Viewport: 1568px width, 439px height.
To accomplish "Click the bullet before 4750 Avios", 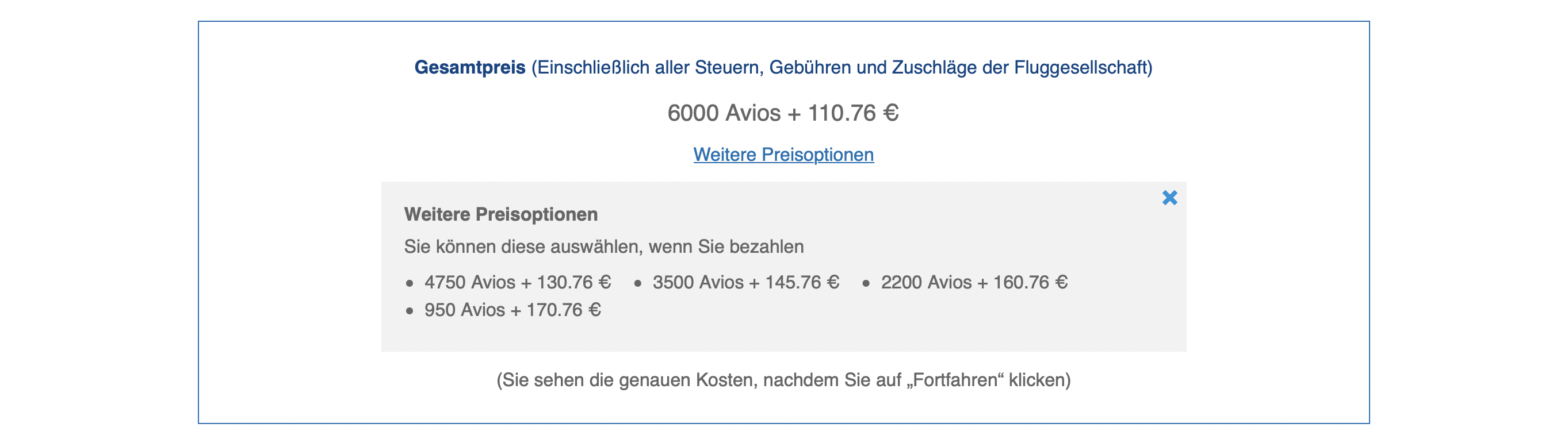I will (x=410, y=283).
